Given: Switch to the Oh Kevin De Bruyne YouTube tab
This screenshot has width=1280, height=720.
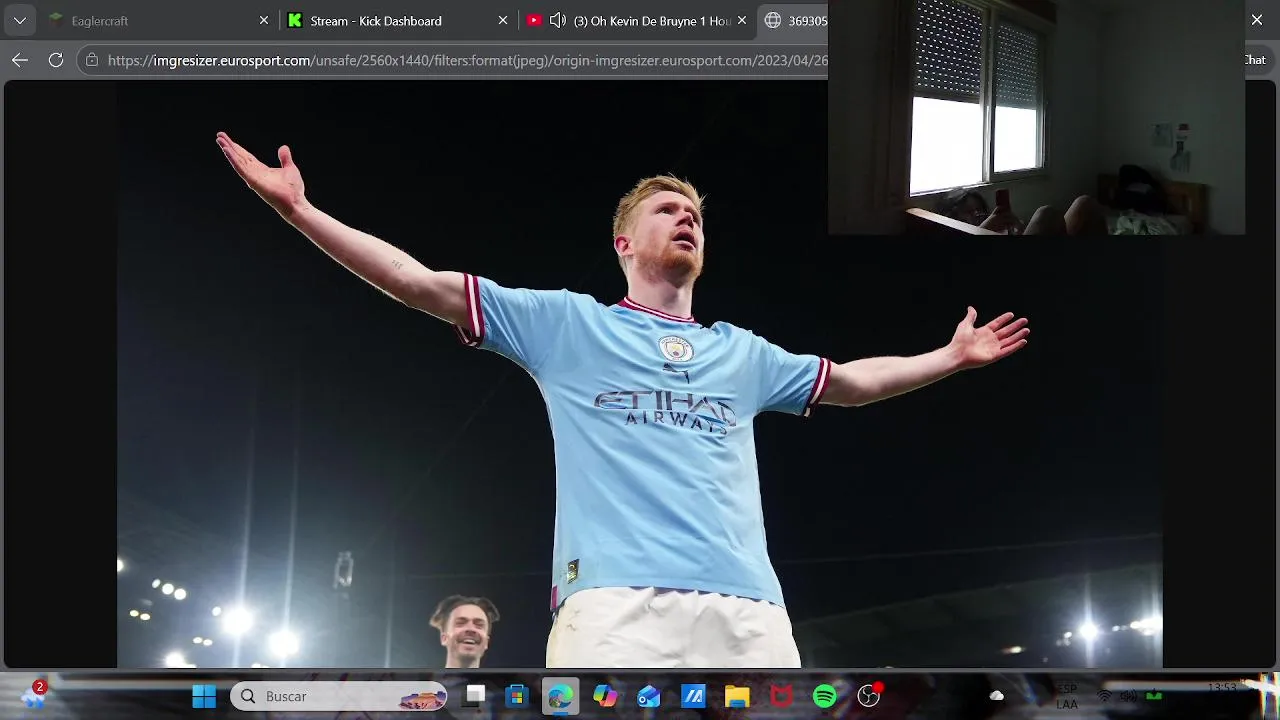Looking at the screenshot, I should coord(638,20).
